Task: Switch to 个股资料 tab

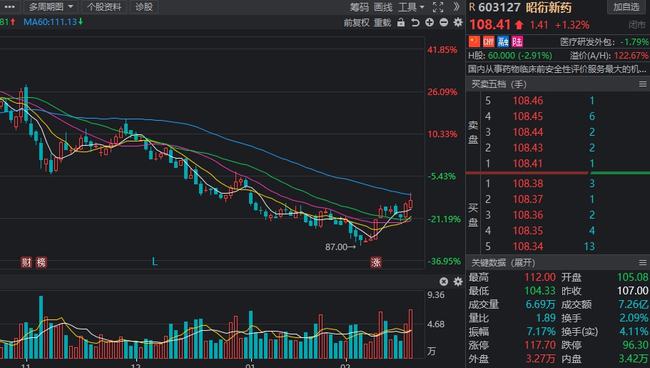Action: pyautogui.click(x=104, y=7)
